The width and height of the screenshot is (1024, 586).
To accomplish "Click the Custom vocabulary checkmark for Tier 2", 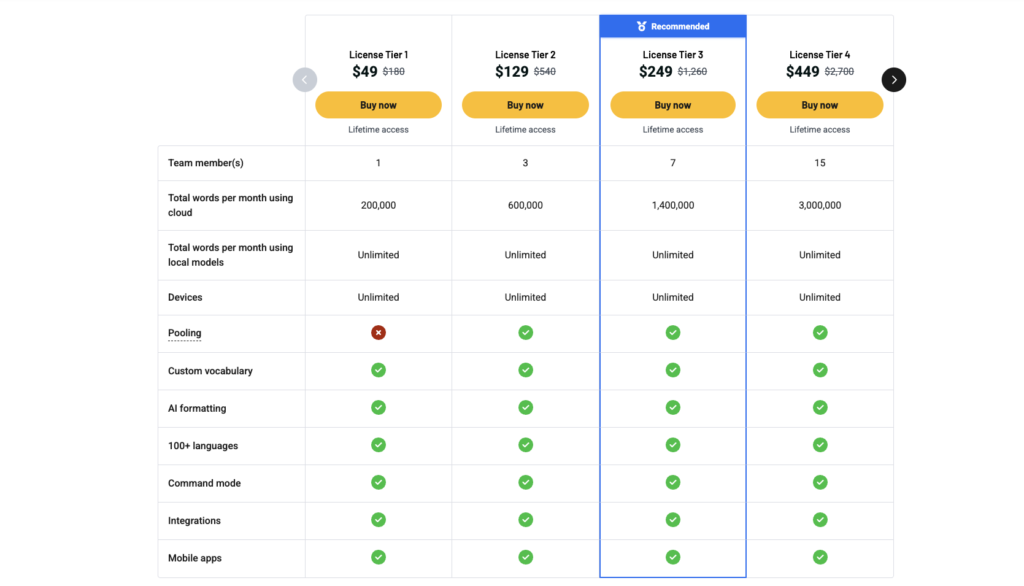I will [x=525, y=370].
